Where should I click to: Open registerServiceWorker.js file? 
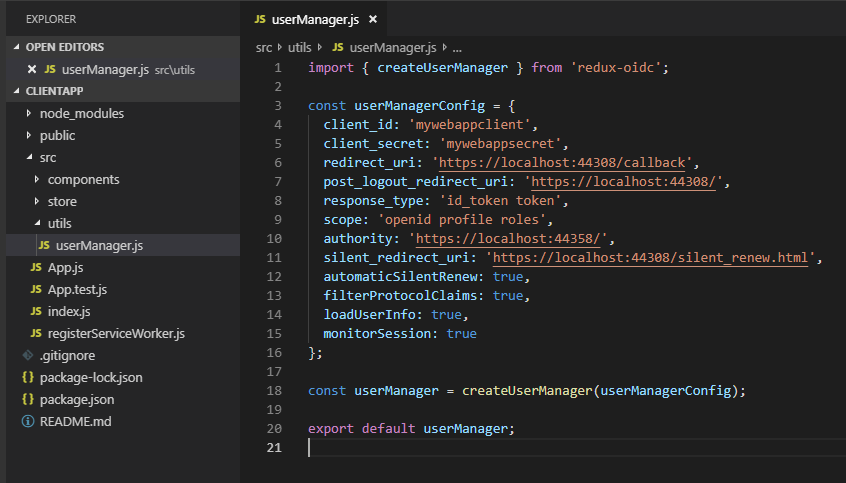coord(117,334)
